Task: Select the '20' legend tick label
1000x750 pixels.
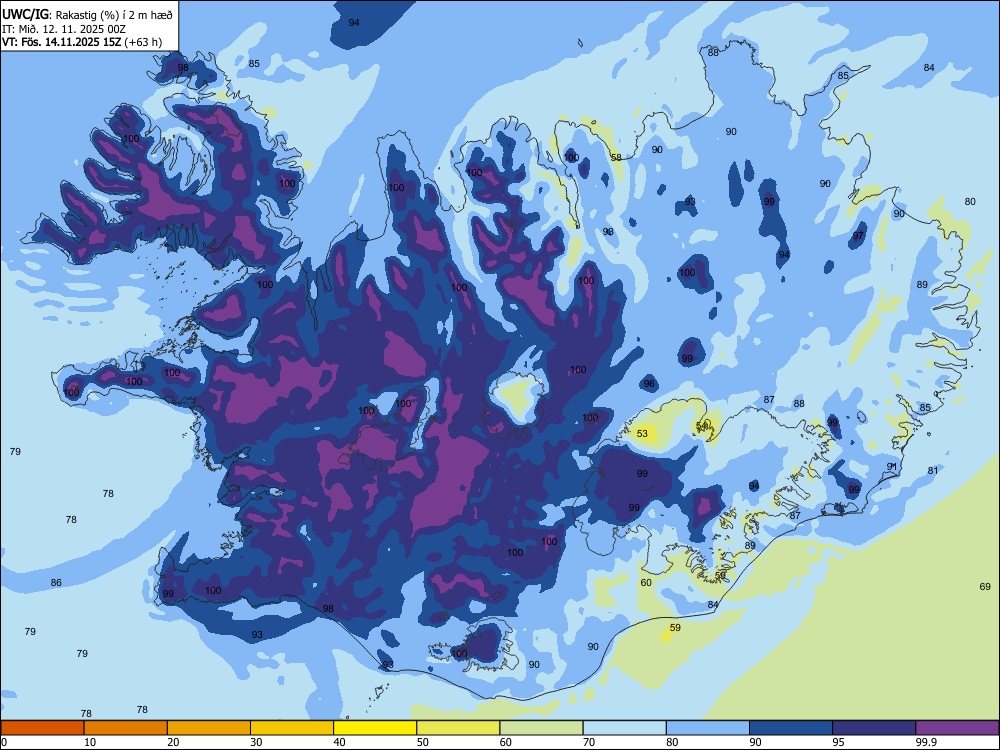Action: [173, 742]
